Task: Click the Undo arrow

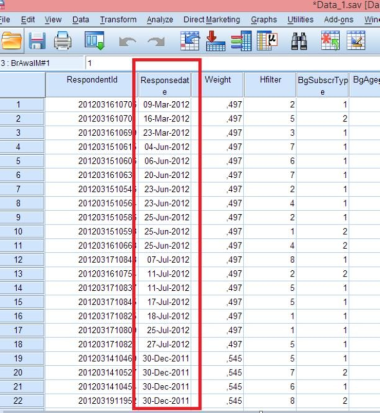Action: point(127,42)
